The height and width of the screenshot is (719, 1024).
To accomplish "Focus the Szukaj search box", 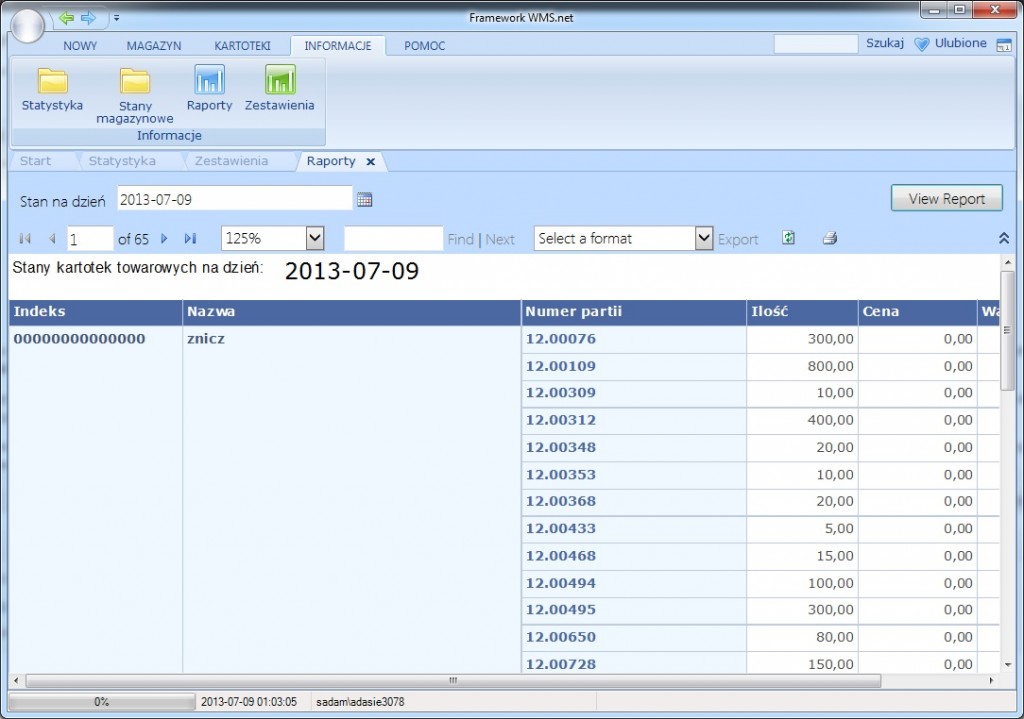I will (x=816, y=44).
